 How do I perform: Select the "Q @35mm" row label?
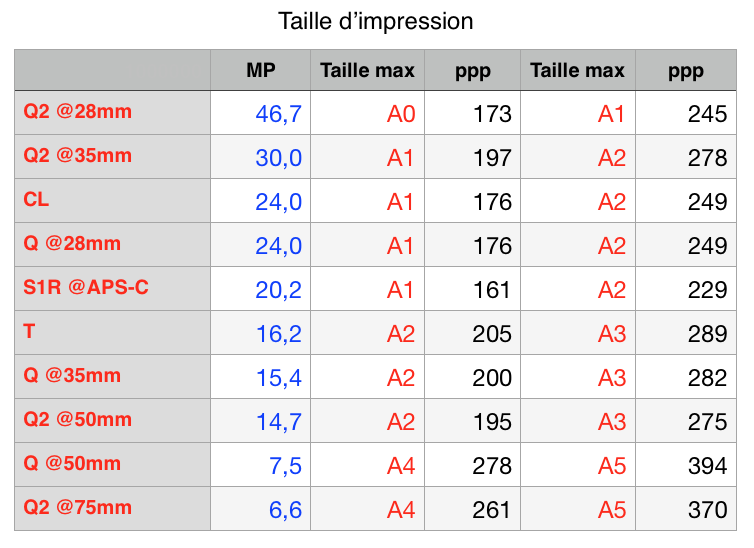pyautogui.click(x=73, y=376)
